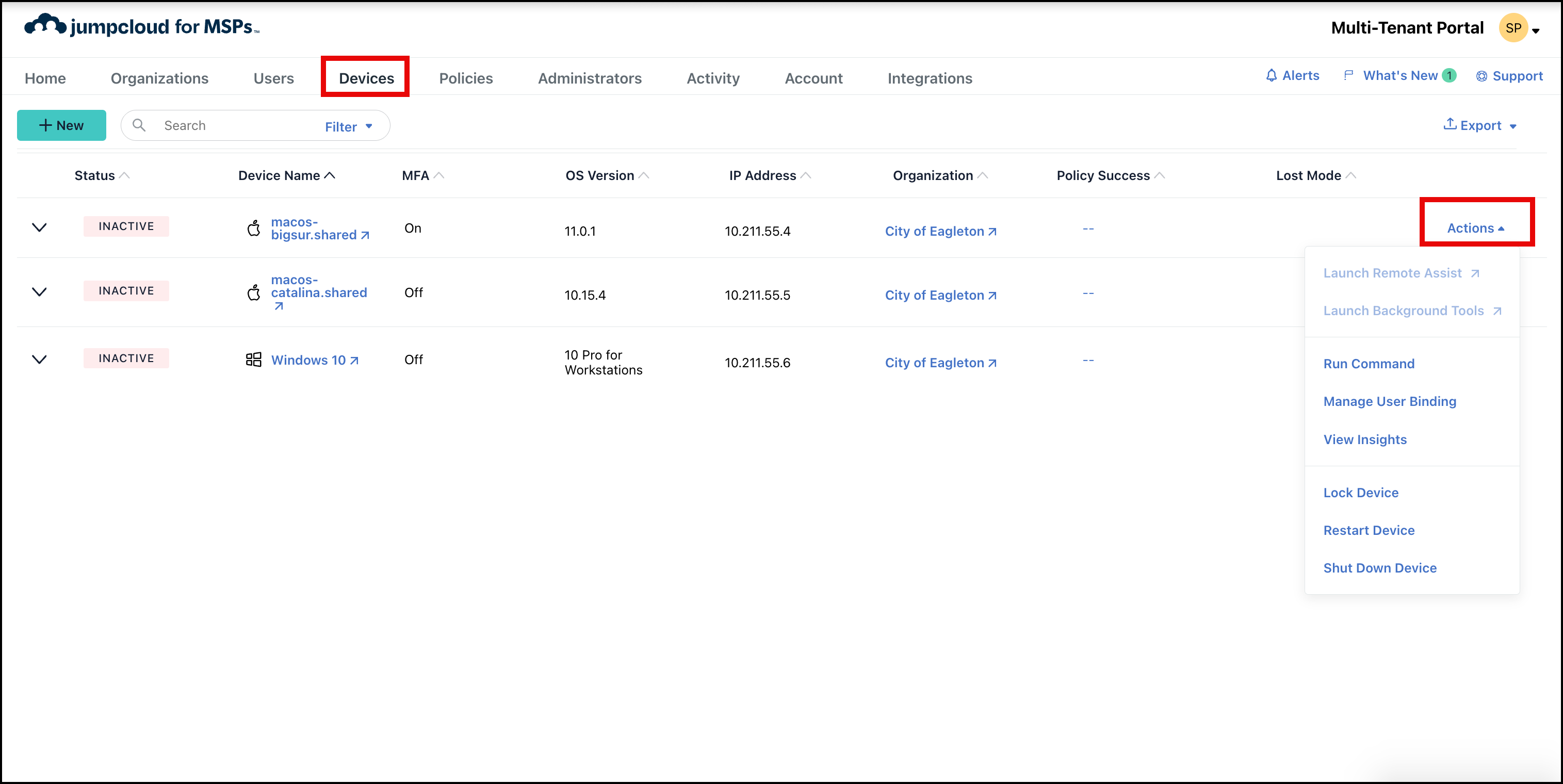Click the search magnifier icon
This screenshot has height=784, width=1563.
[139, 125]
